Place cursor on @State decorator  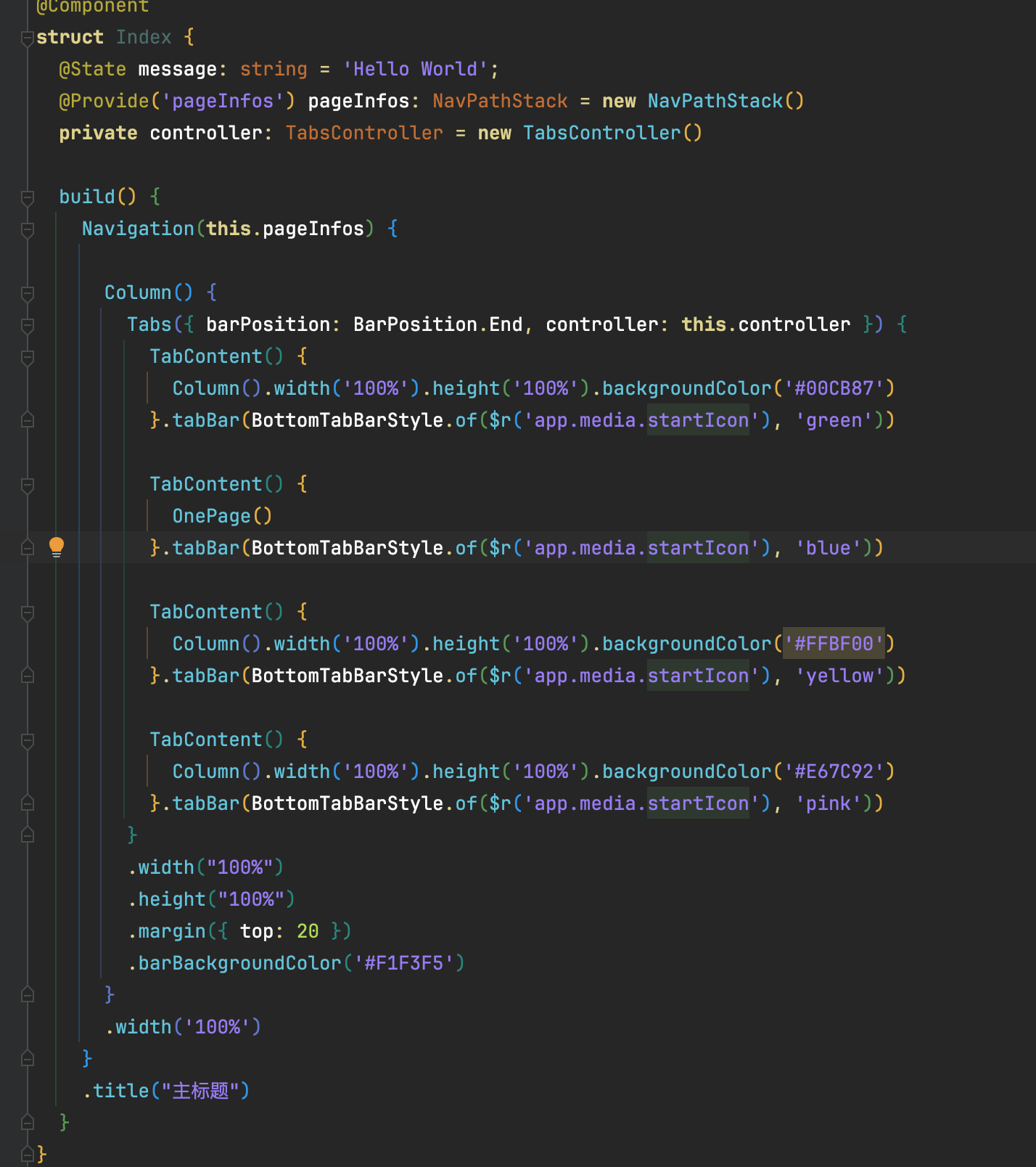pyautogui.click(x=93, y=69)
